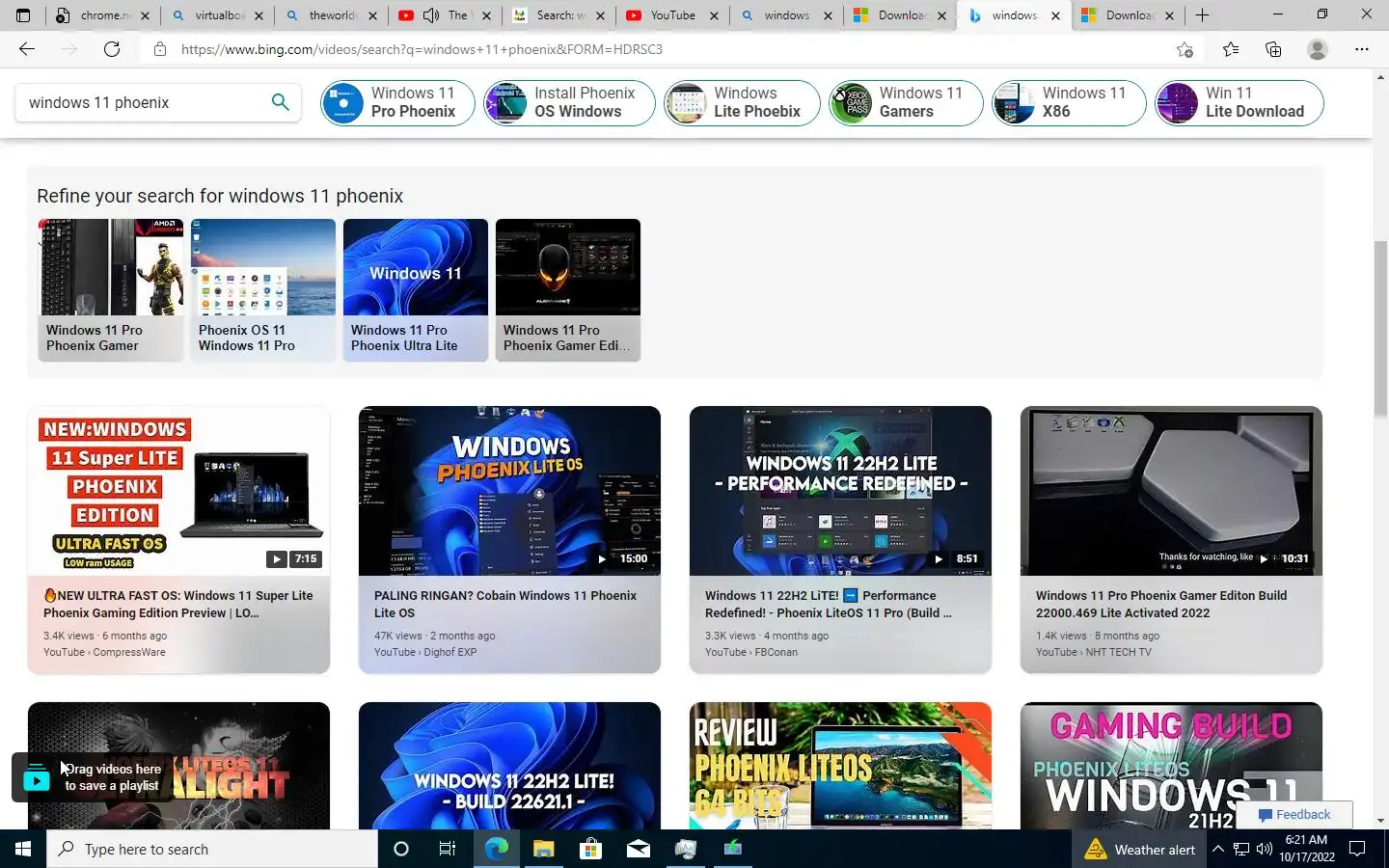
Task: Open Windows 11 Pro Phoenix Gamer Editon title
Action: (1161, 604)
